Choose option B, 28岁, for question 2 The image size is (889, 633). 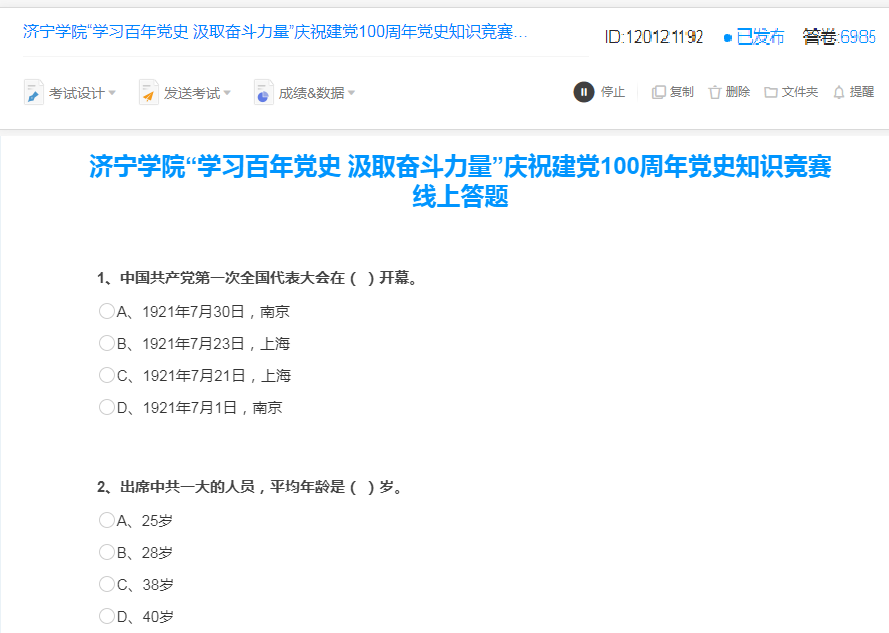coord(107,552)
